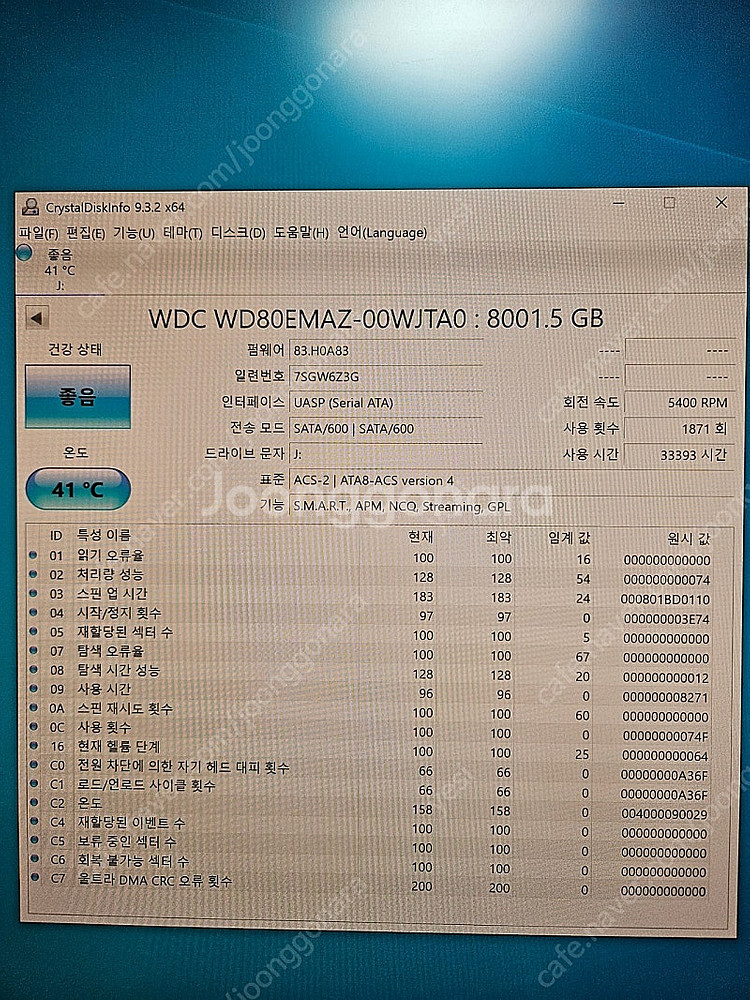Click status dot of row C1 로드/언로드 사이클
The width and height of the screenshot is (750, 1000).
click(34, 784)
